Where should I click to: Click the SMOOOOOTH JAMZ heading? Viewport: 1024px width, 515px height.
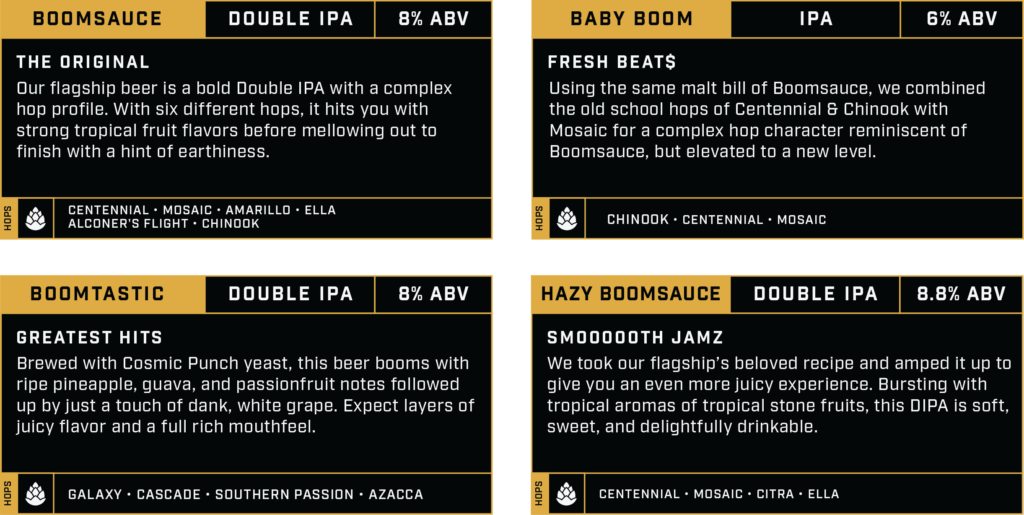635,338
